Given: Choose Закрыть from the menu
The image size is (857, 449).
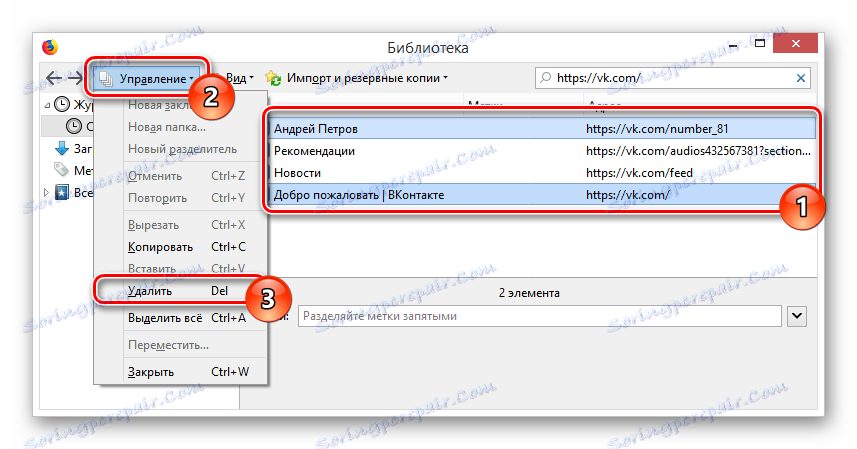Looking at the screenshot, I should pyautogui.click(x=180, y=372).
